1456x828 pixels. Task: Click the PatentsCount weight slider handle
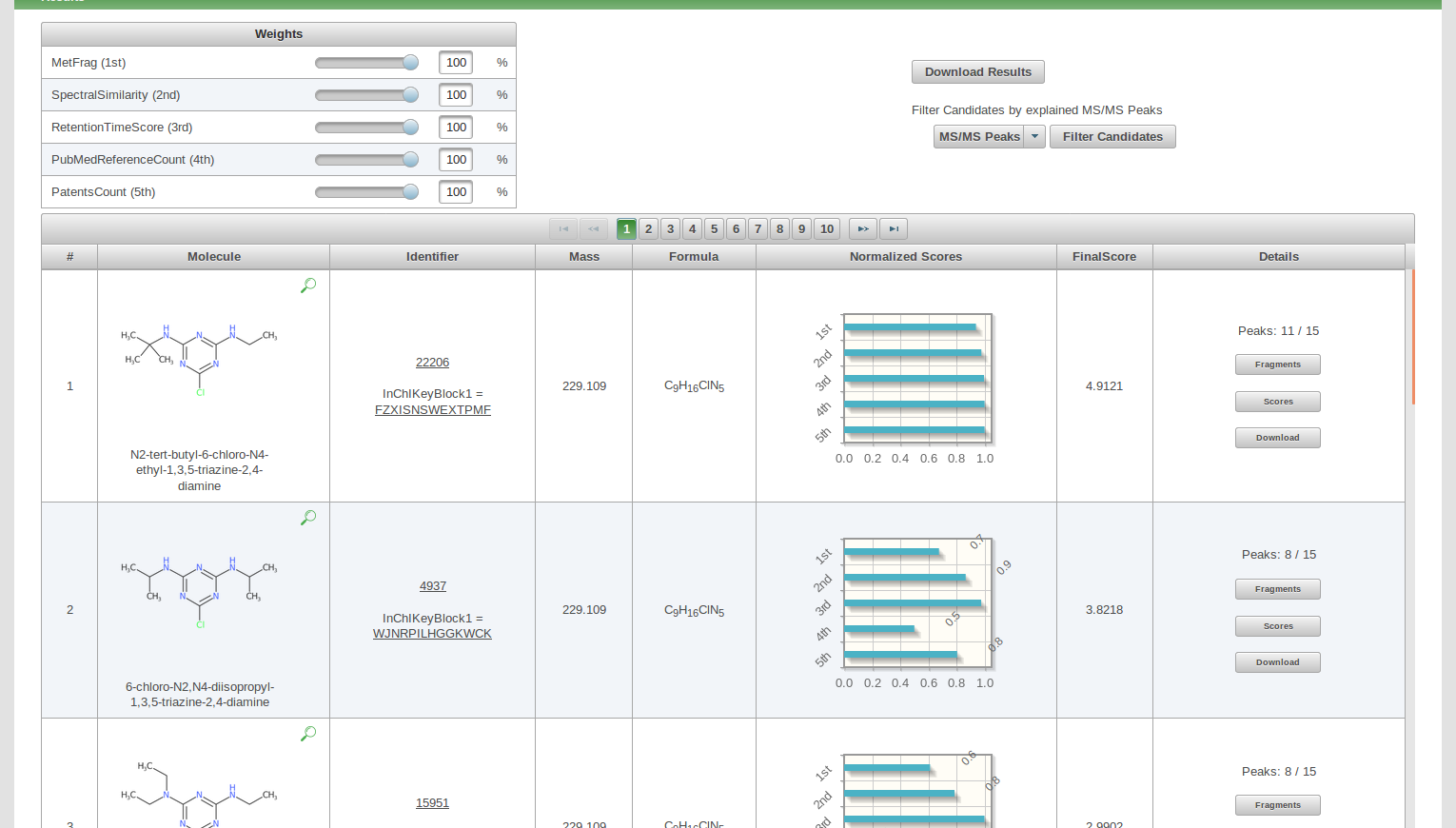click(x=410, y=192)
